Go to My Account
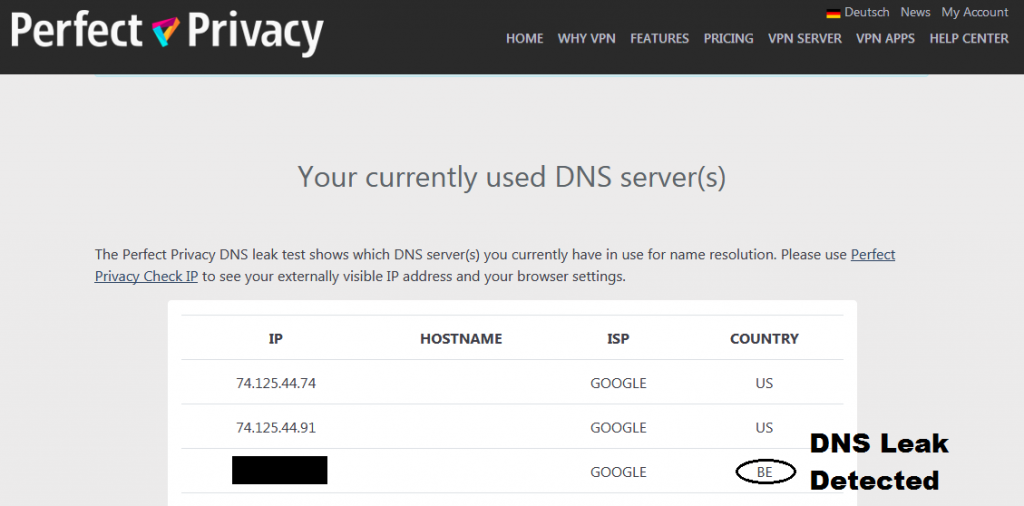This screenshot has width=1024, height=506. point(974,12)
